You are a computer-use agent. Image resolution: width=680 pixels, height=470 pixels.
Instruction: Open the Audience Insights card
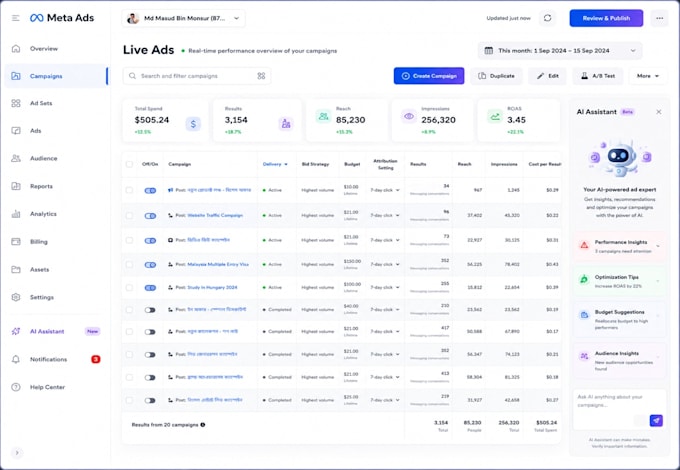click(x=620, y=361)
